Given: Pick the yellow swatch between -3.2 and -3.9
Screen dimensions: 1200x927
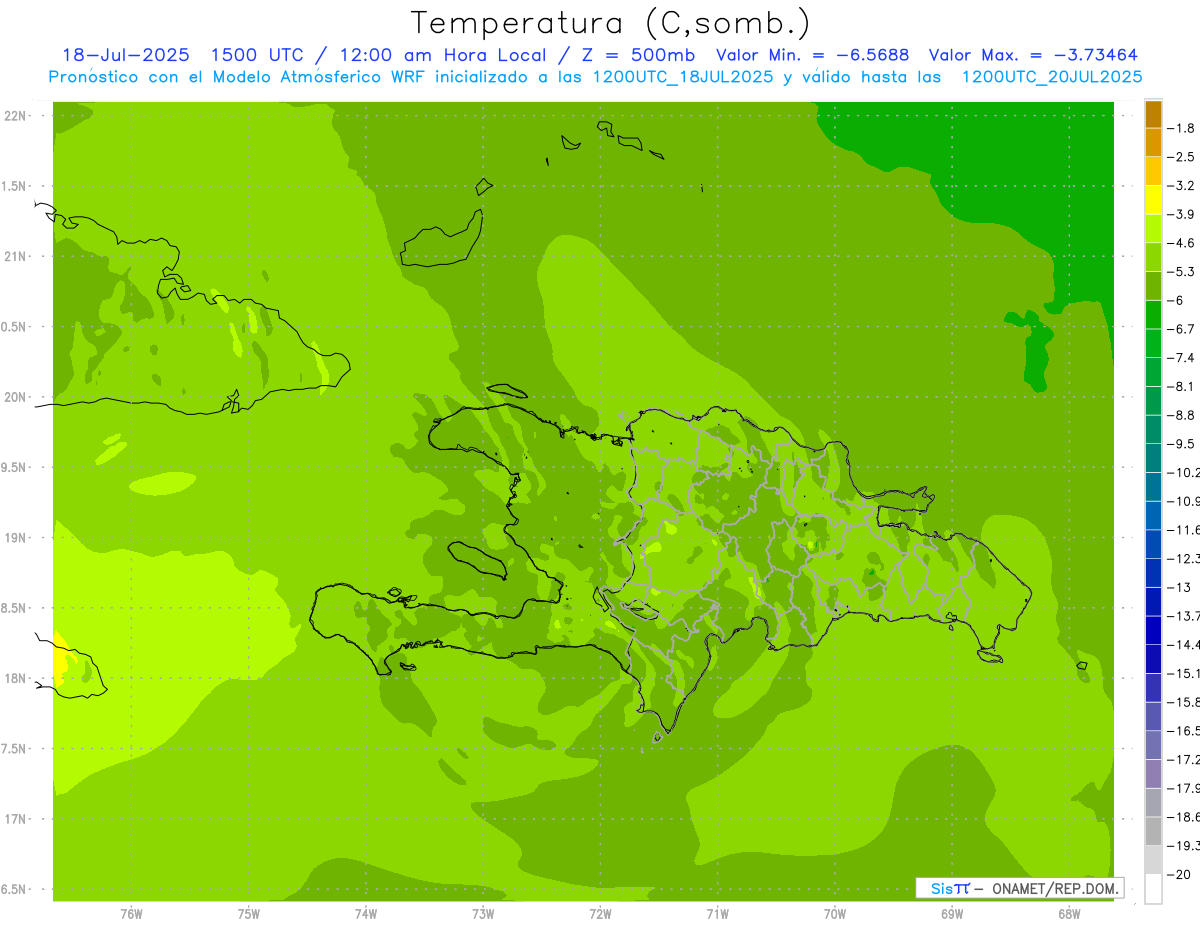Looking at the screenshot, I should tap(1153, 200).
